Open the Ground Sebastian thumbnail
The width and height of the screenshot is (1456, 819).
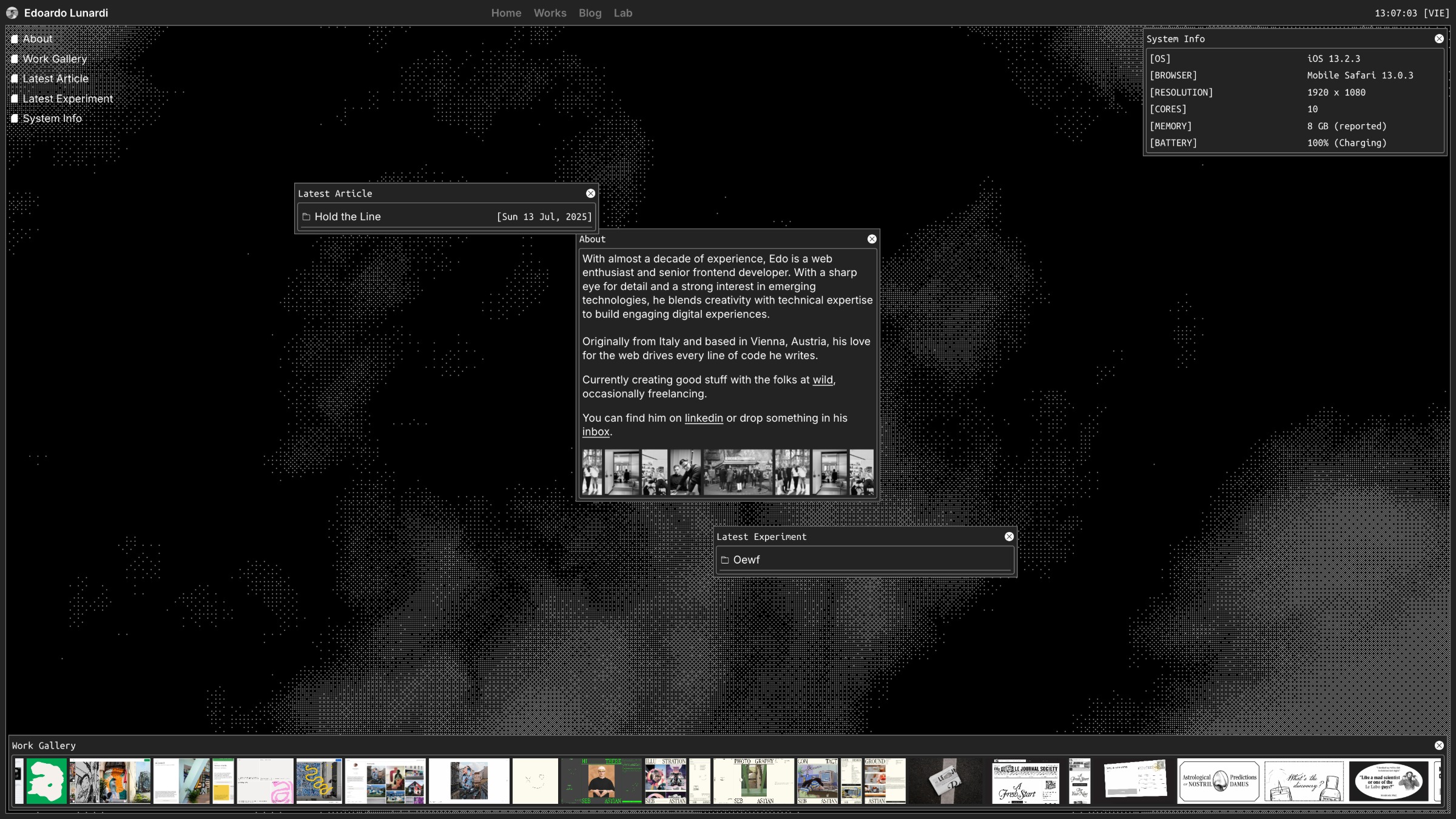(x=885, y=781)
